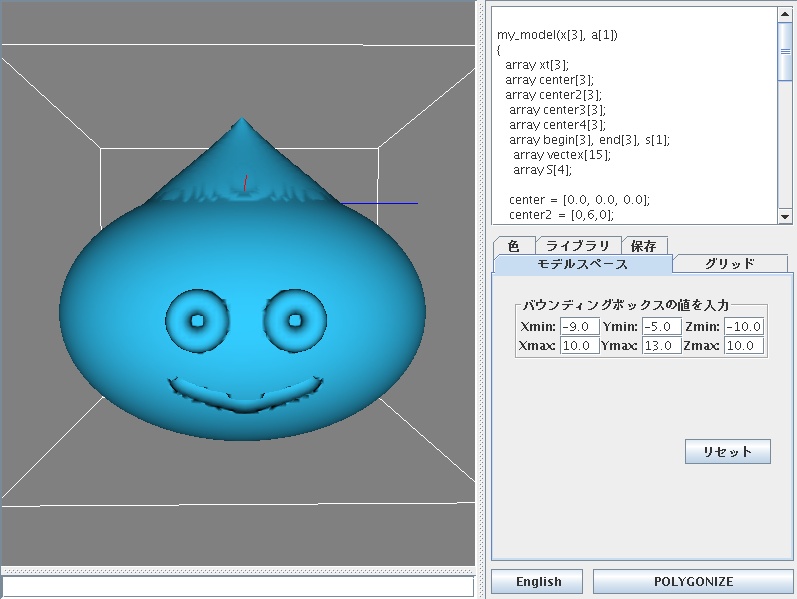Open the 色 (color) tab
The height and width of the screenshot is (599, 797).
click(513, 246)
